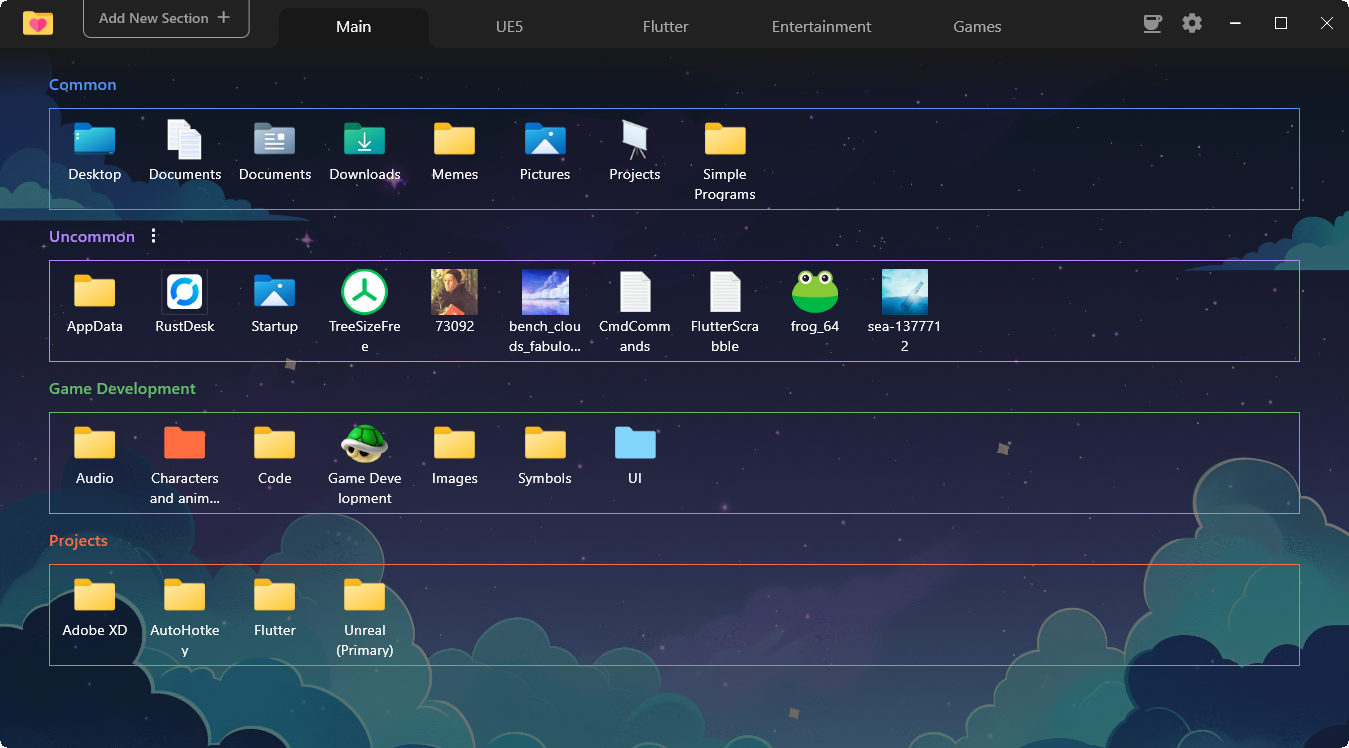Open the Code folder
Image resolution: width=1349 pixels, height=748 pixels.
tap(275, 457)
